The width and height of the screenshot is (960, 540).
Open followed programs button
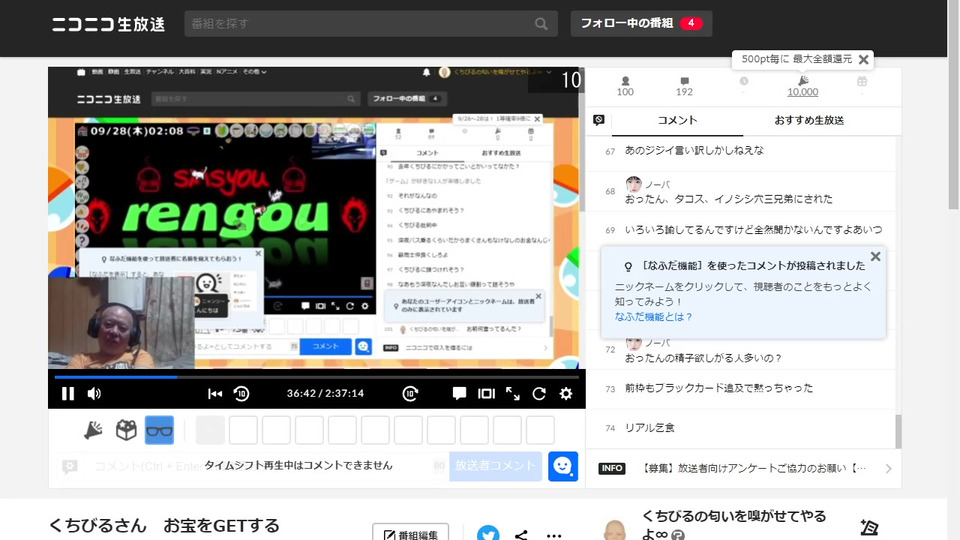[641, 23]
